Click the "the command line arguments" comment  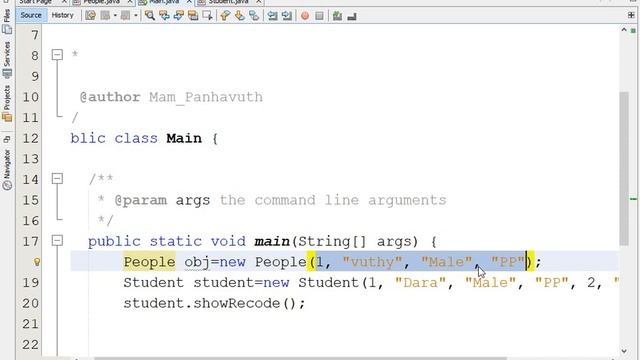click(333, 200)
